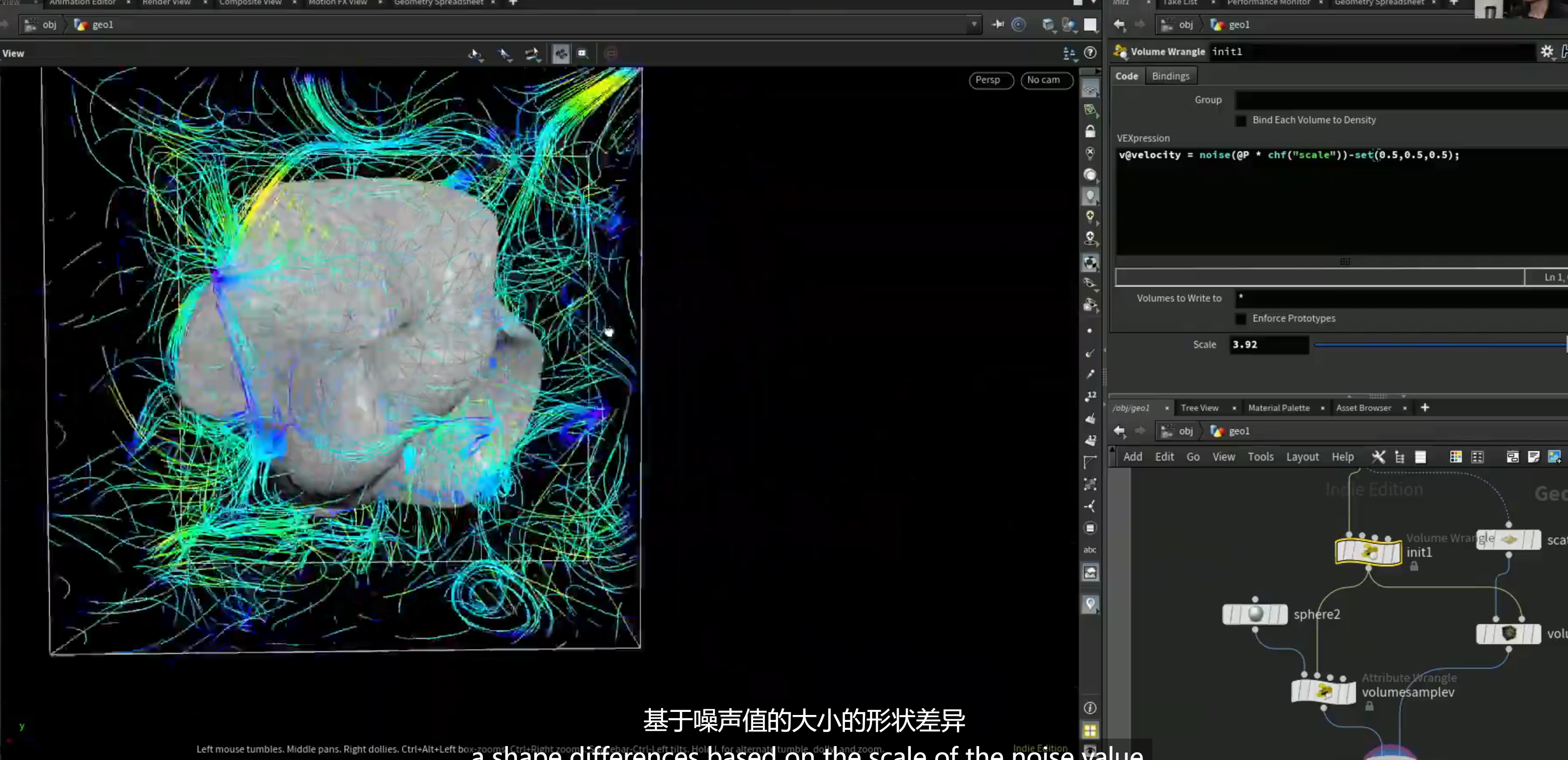Switch to the Material Palette tab

[x=1278, y=408]
